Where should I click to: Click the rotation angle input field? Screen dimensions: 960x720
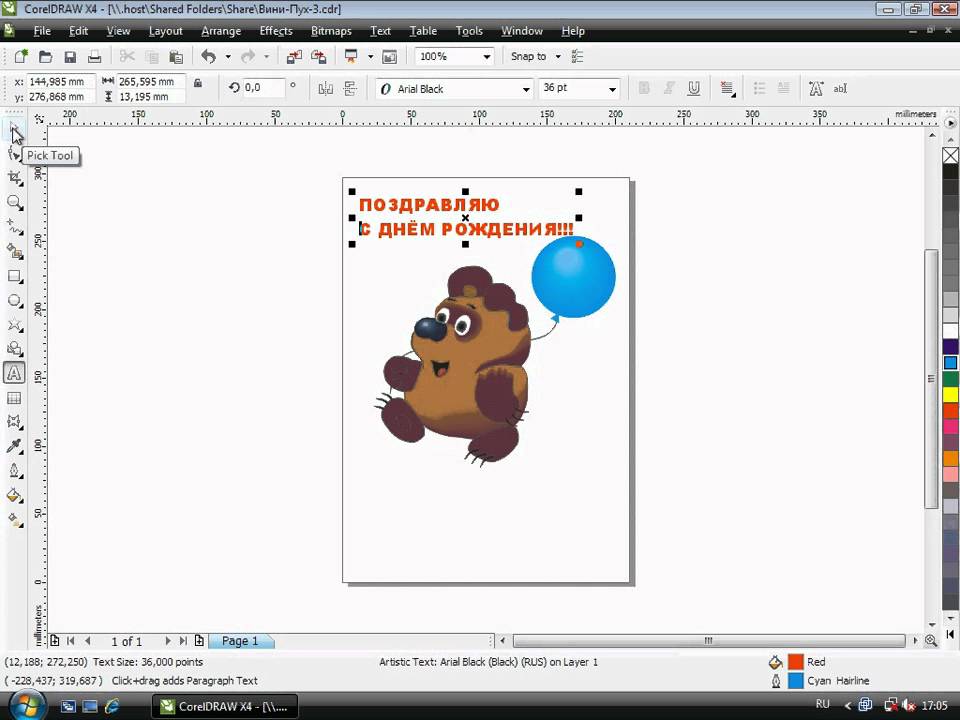point(263,88)
